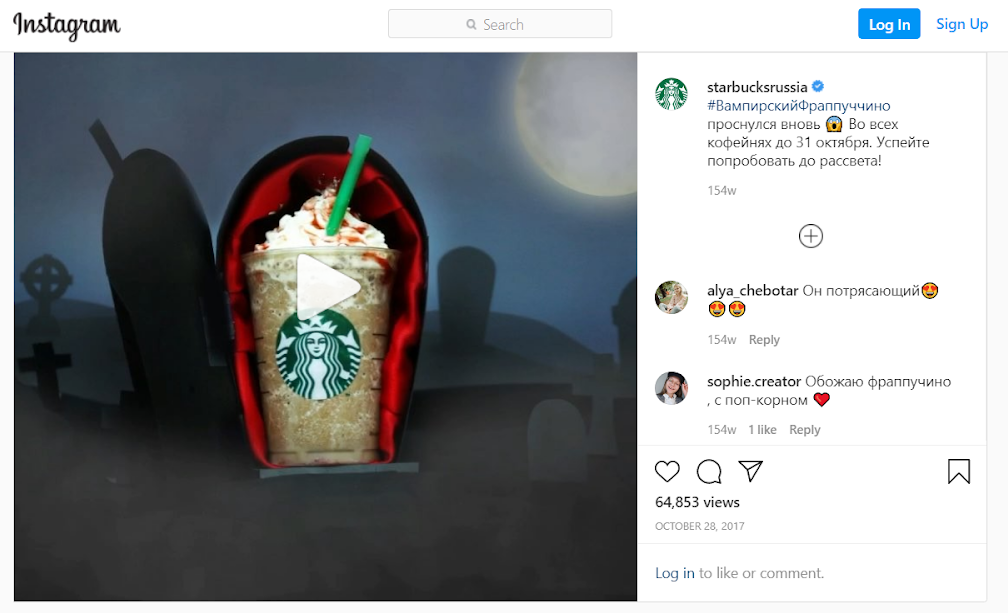Save the post with the bookmark icon
Image resolution: width=1008 pixels, height=613 pixels.
(x=958, y=471)
